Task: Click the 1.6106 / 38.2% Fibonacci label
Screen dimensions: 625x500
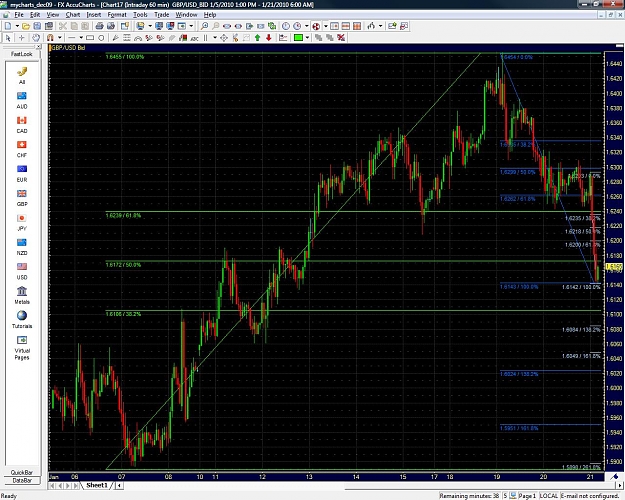Action: pos(123,314)
